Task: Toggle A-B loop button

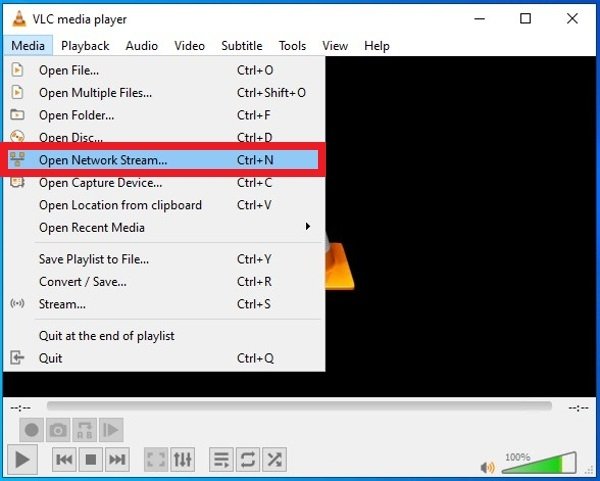Action: [x=85, y=430]
